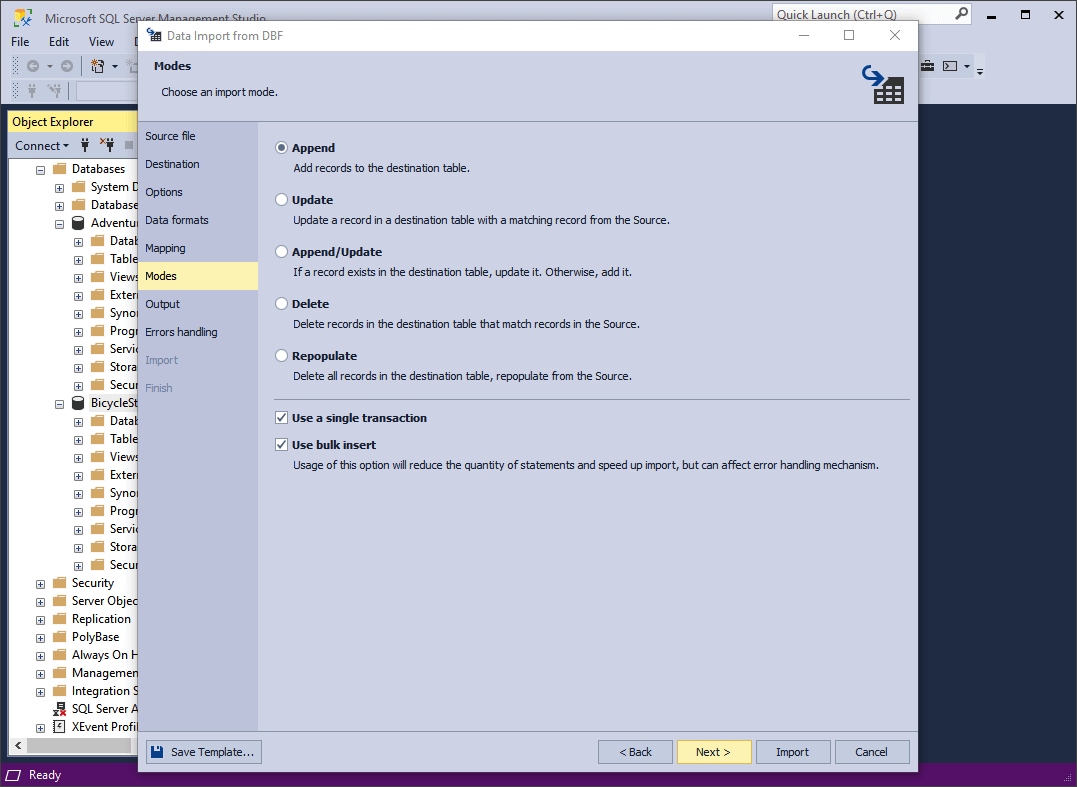This screenshot has width=1077, height=787.
Task: Click the toolbox briefcase icon in toolbar
Action: pos(927,66)
